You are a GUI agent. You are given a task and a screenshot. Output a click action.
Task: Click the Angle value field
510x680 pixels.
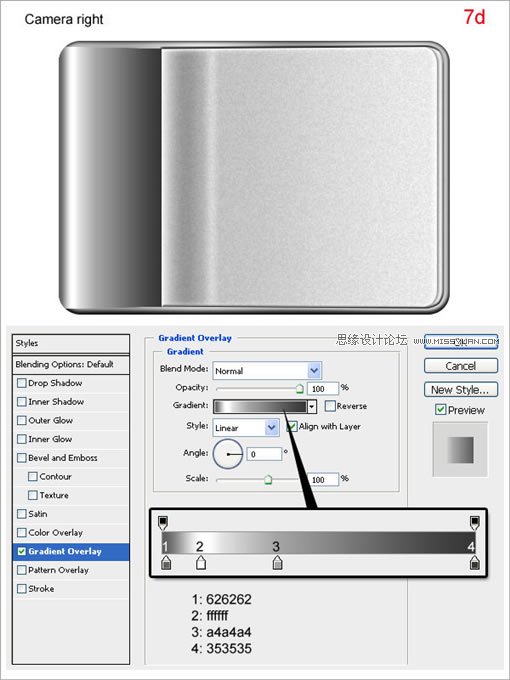pyautogui.click(x=264, y=454)
